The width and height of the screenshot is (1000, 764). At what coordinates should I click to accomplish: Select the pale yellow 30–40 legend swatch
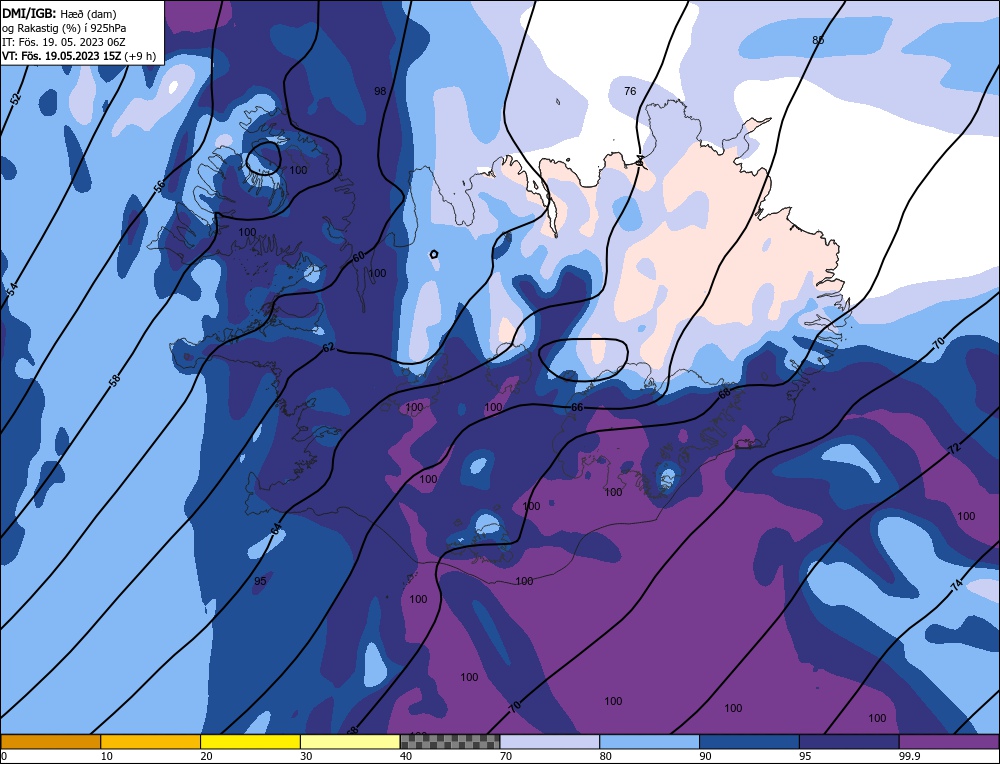[x=350, y=742]
